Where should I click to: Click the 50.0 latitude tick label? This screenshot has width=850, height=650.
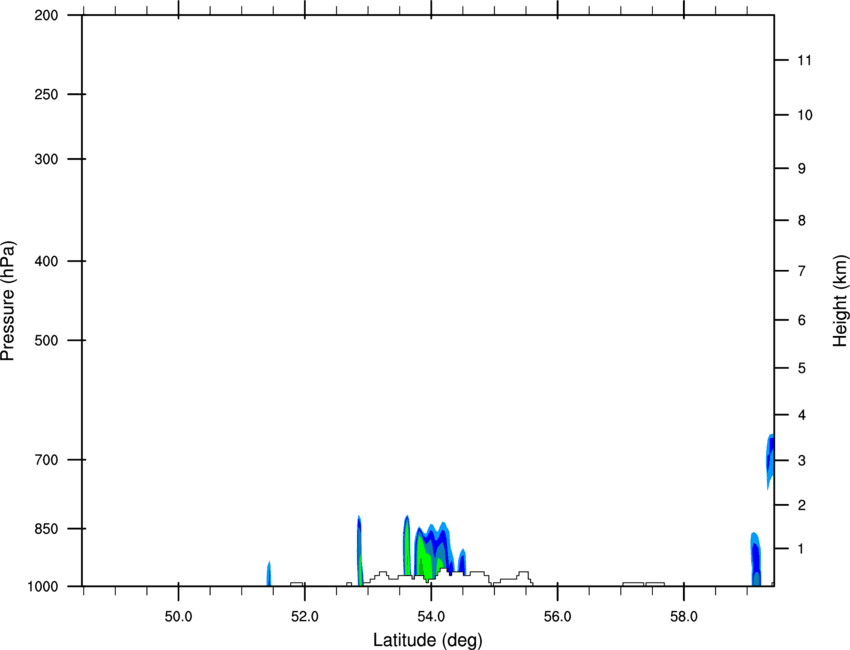pos(178,617)
